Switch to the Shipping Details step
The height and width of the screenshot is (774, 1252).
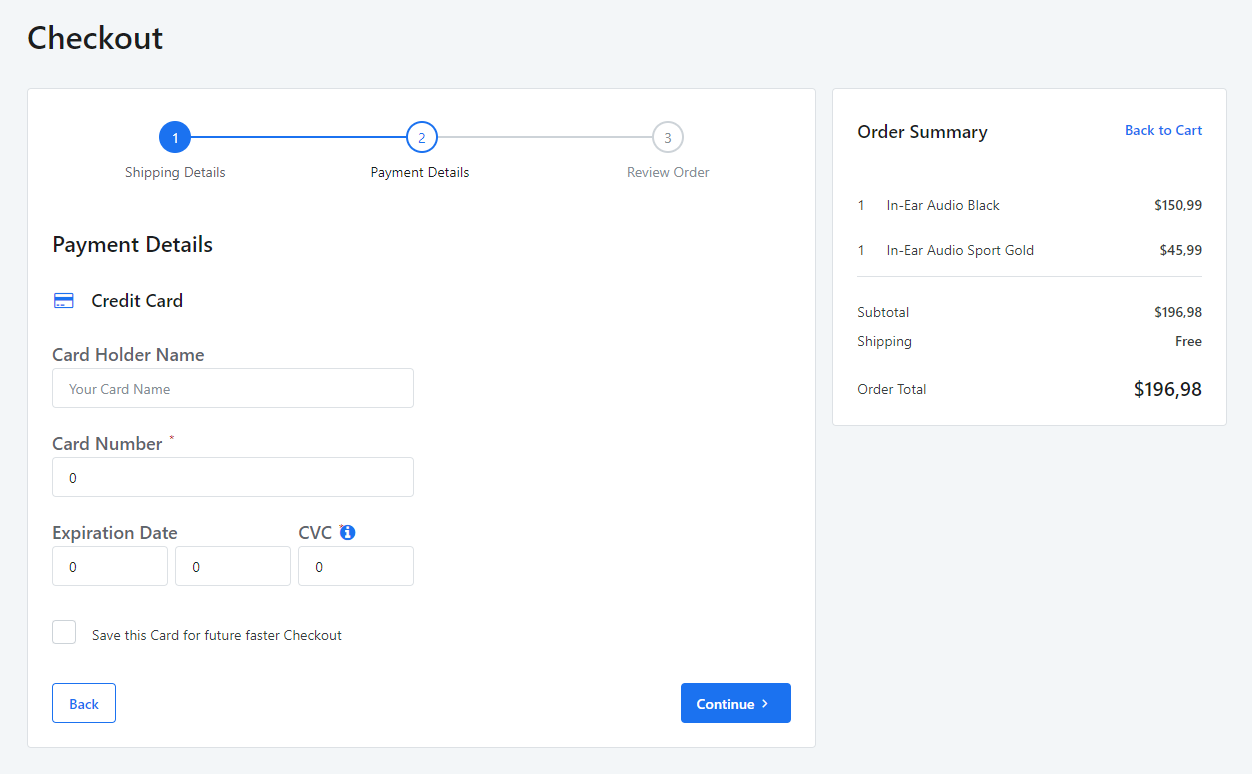point(175,172)
